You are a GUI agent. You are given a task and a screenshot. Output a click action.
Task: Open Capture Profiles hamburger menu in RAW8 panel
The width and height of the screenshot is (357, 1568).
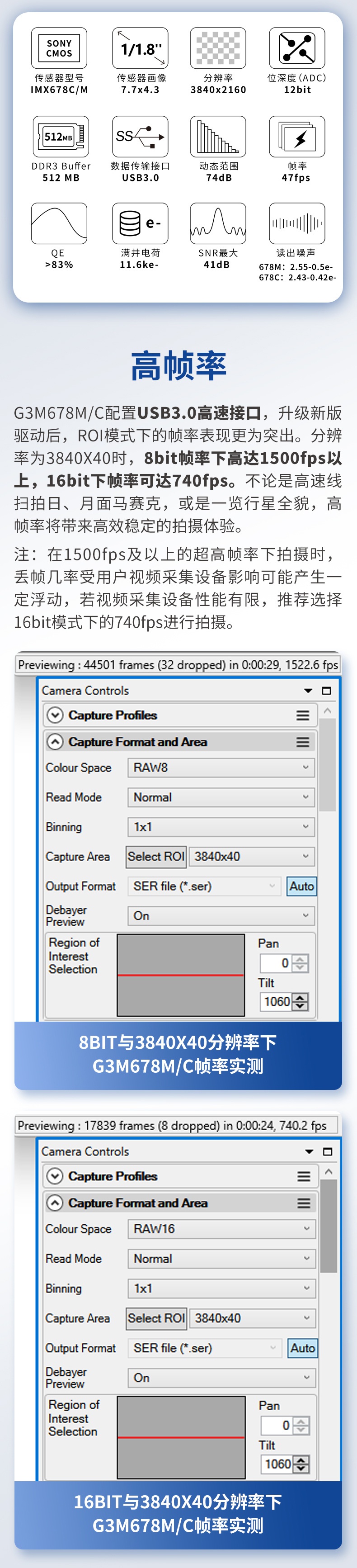[x=302, y=715]
